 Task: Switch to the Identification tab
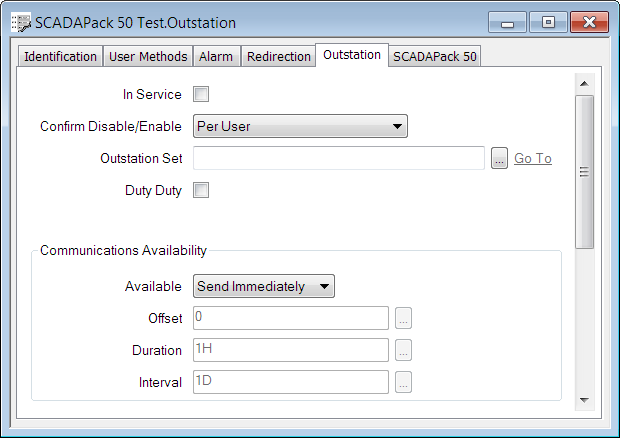click(x=60, y=57)
